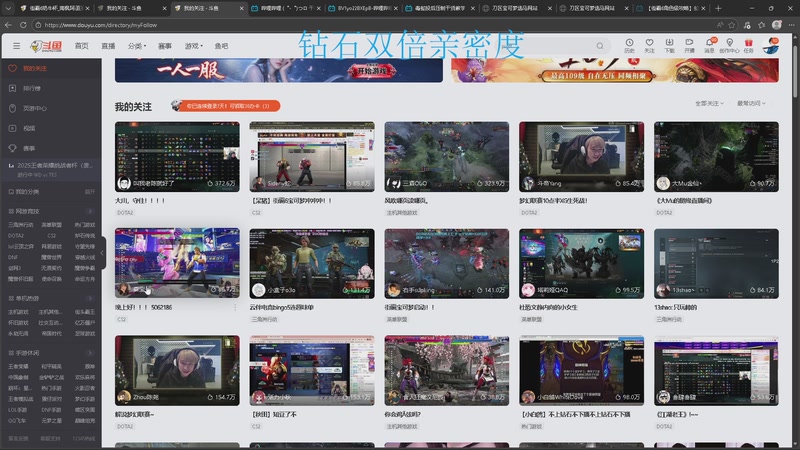Expand the 单机热游 category arrow
This screenshot has width=800, height=450.
tap(90, 298)
